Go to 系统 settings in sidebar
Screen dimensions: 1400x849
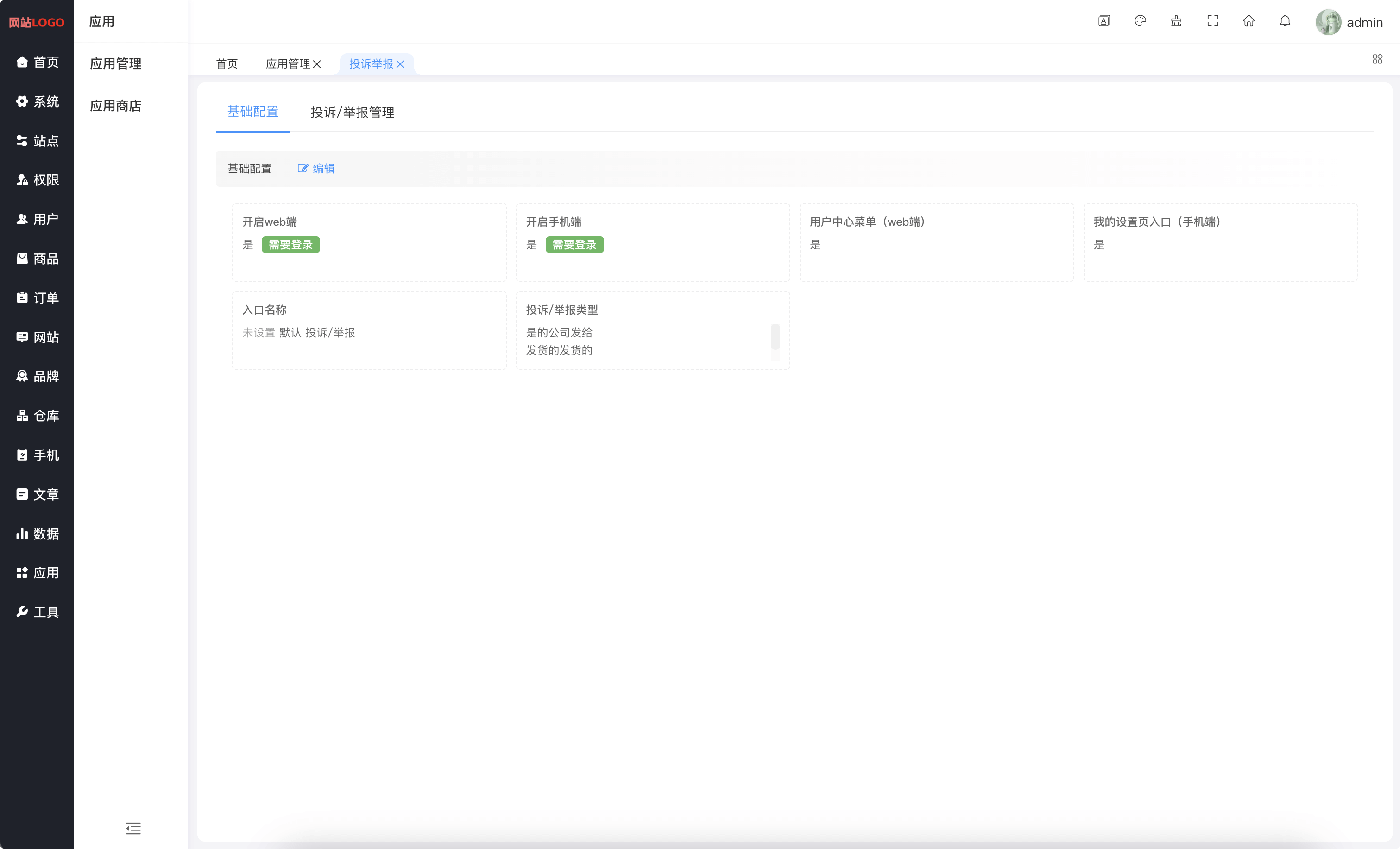(x=37, y=101)
